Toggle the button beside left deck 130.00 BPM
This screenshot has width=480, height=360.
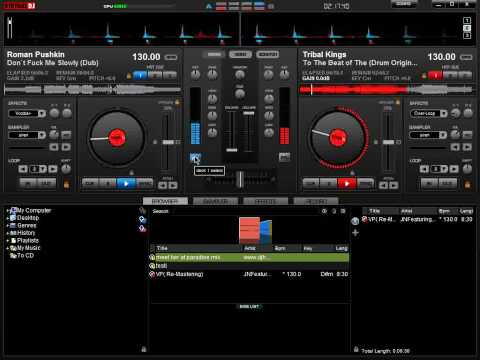tap(171, 57)
